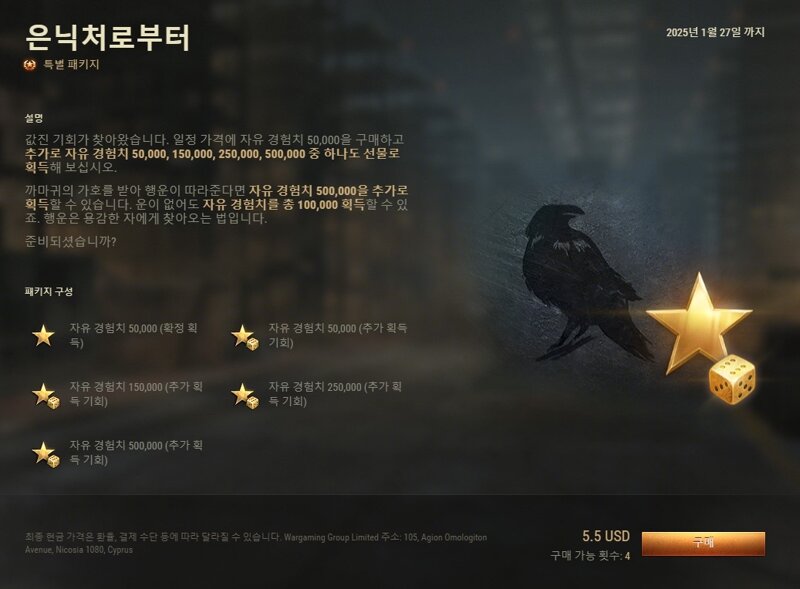Click the large golden dice artwork
Screen dimensions: 800x589
click(x=733, y=380)
